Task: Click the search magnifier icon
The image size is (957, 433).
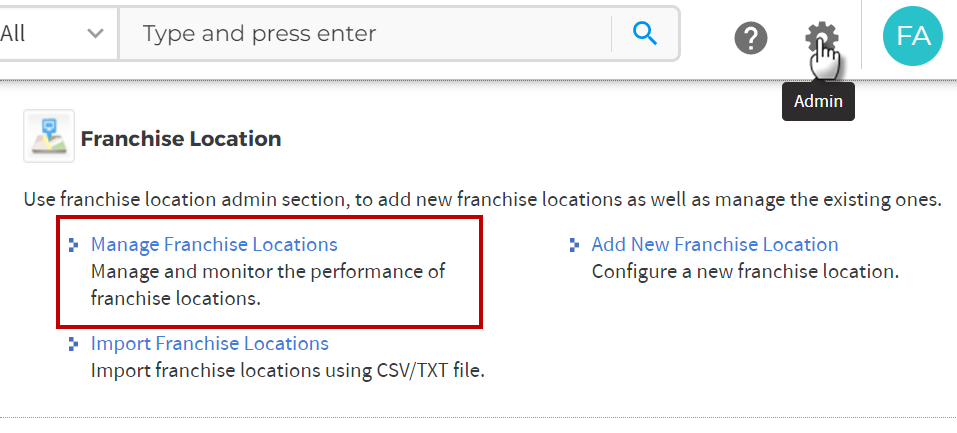Action: [645, 33]
